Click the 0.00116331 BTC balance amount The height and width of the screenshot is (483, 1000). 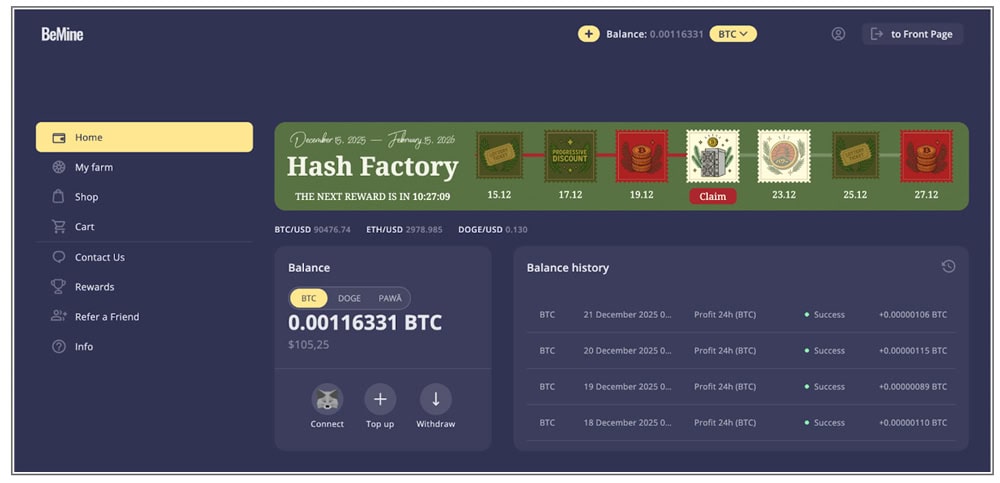point(365,323)
